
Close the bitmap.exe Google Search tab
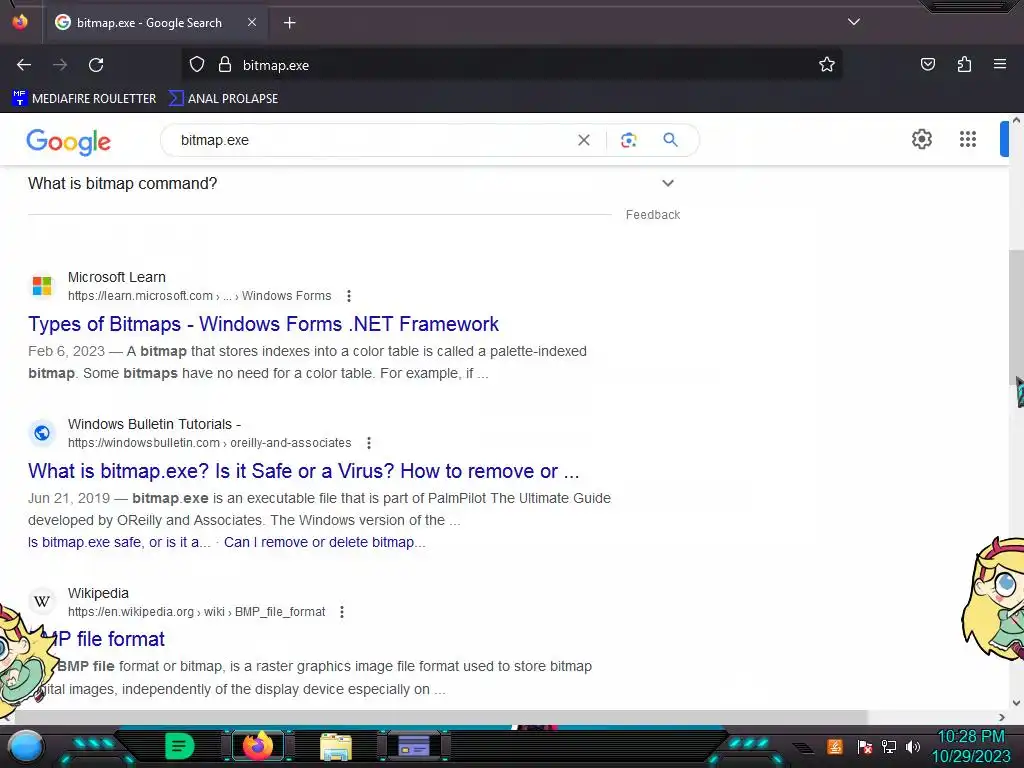[x=251, y=22]
